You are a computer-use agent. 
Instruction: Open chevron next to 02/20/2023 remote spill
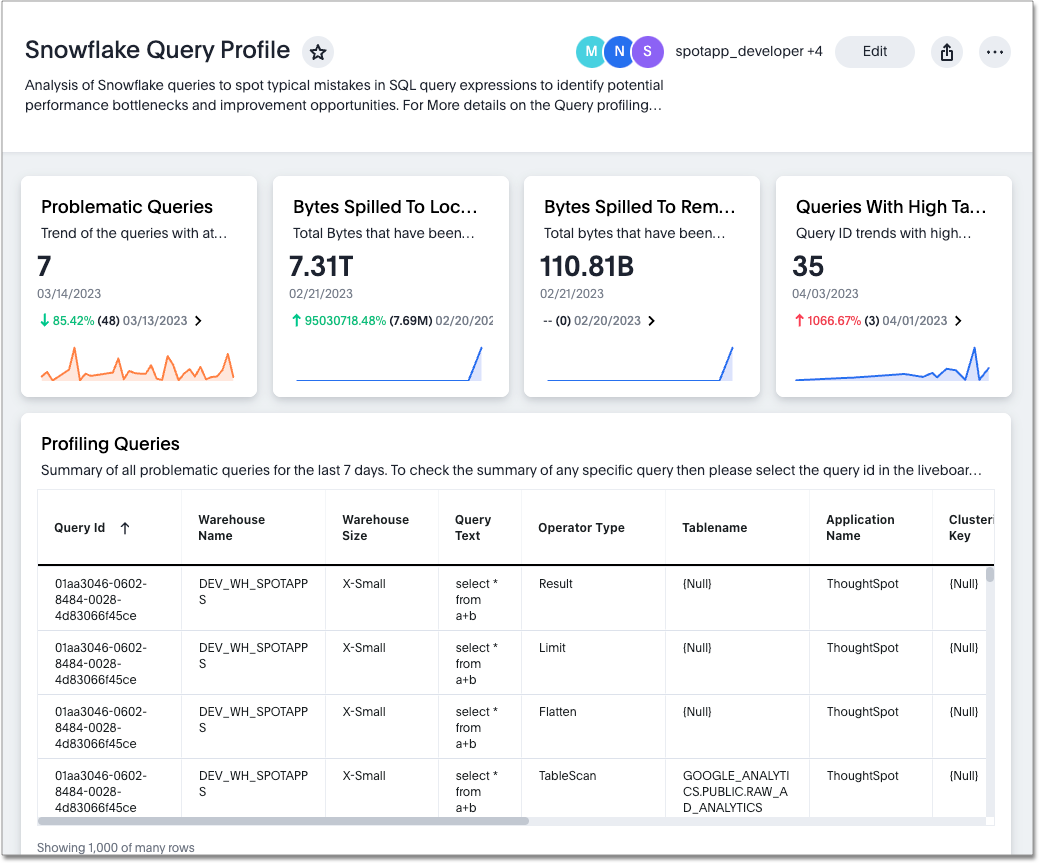[651, 321]
